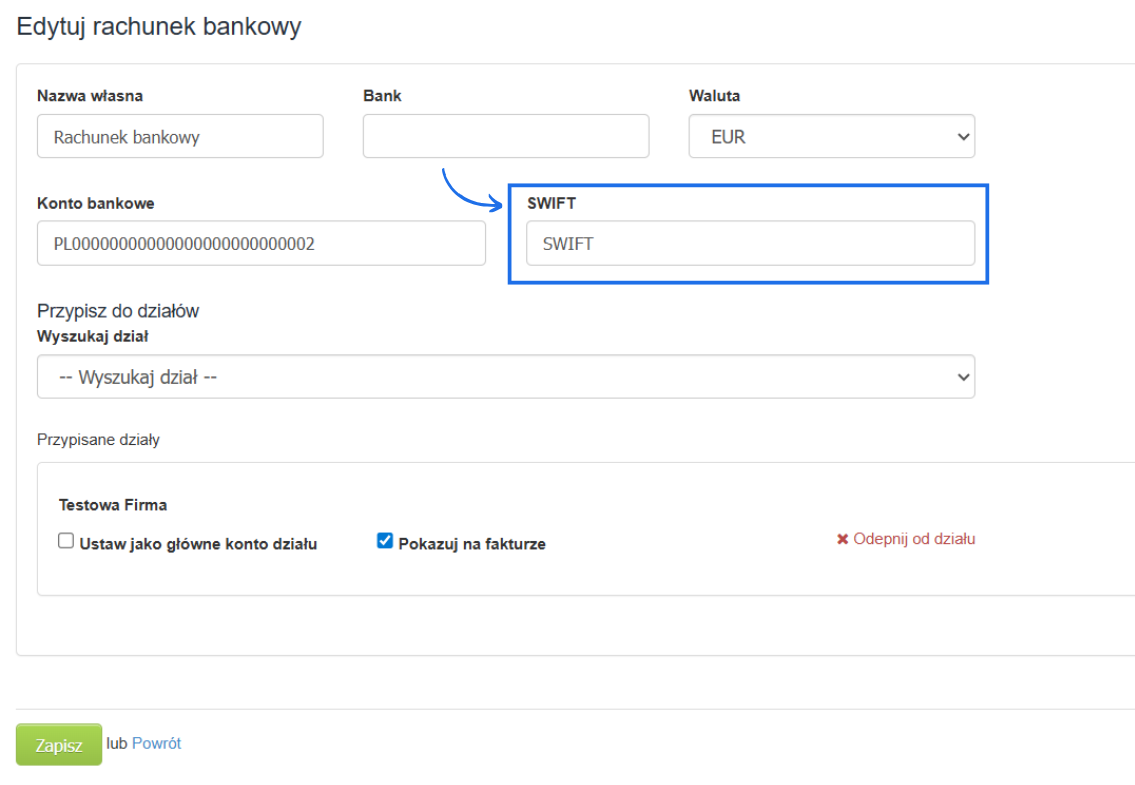Enable Ustaw jako główne konto działu checkbox
The height and width of the screenshot is (785, 1135).
(66, 541)
